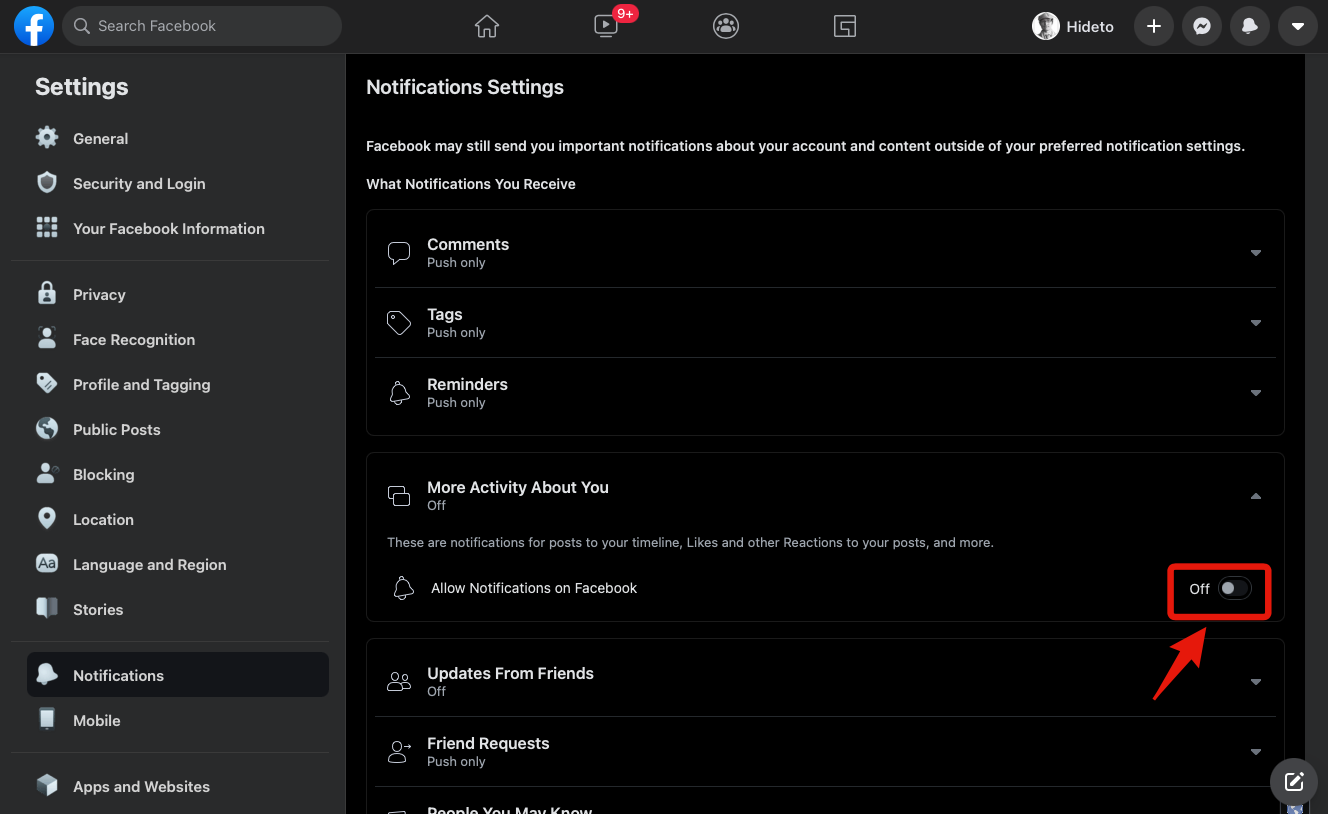Open Apps and Websites settings

click(141, 787)
